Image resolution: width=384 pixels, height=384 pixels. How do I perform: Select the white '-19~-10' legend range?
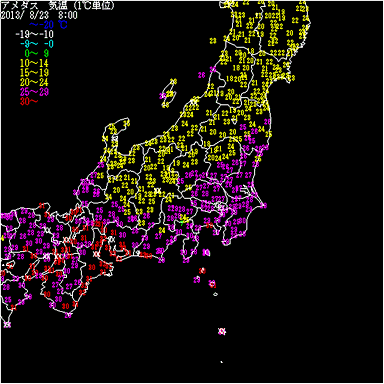click(x=35, y=34)
